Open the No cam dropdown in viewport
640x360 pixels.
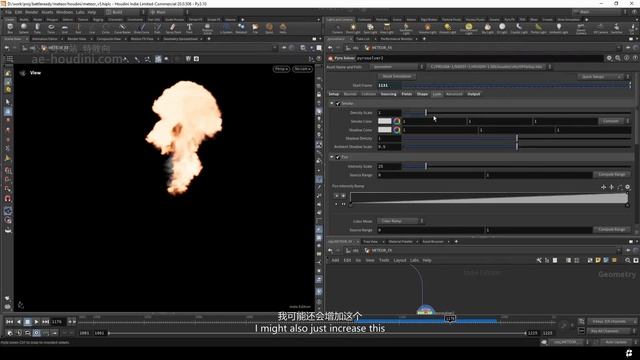click(x=302, y=69)
